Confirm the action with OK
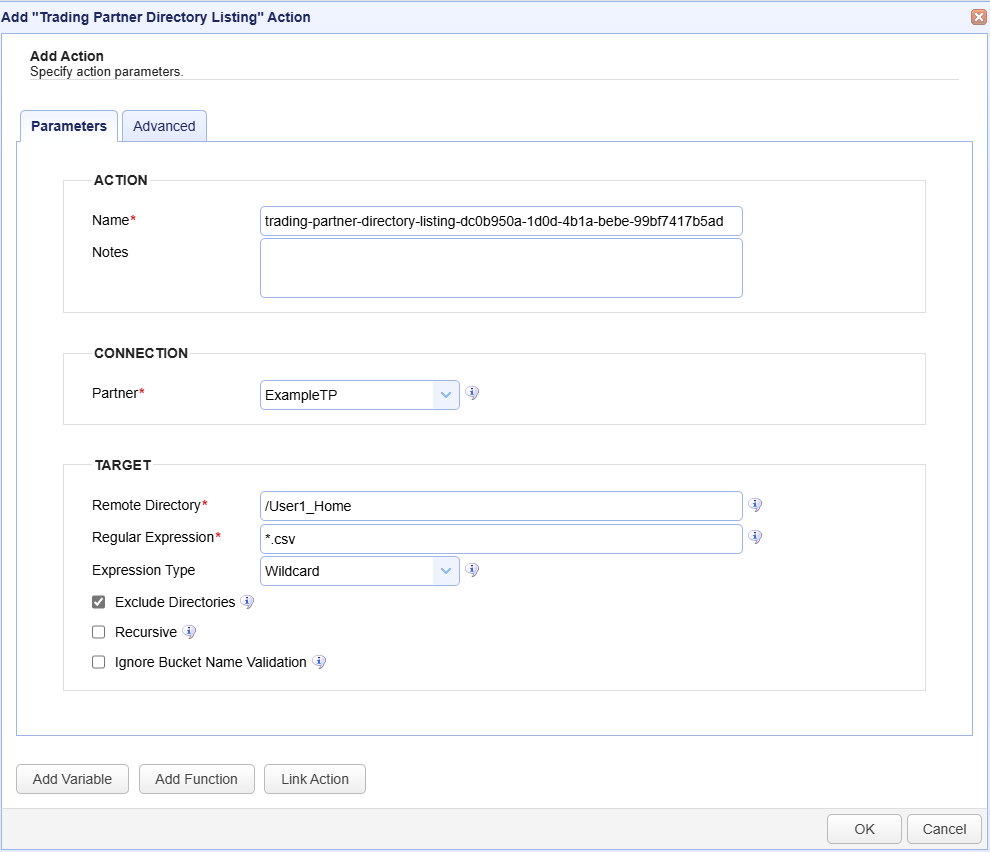990x852 pixels. tap(864, 829)
